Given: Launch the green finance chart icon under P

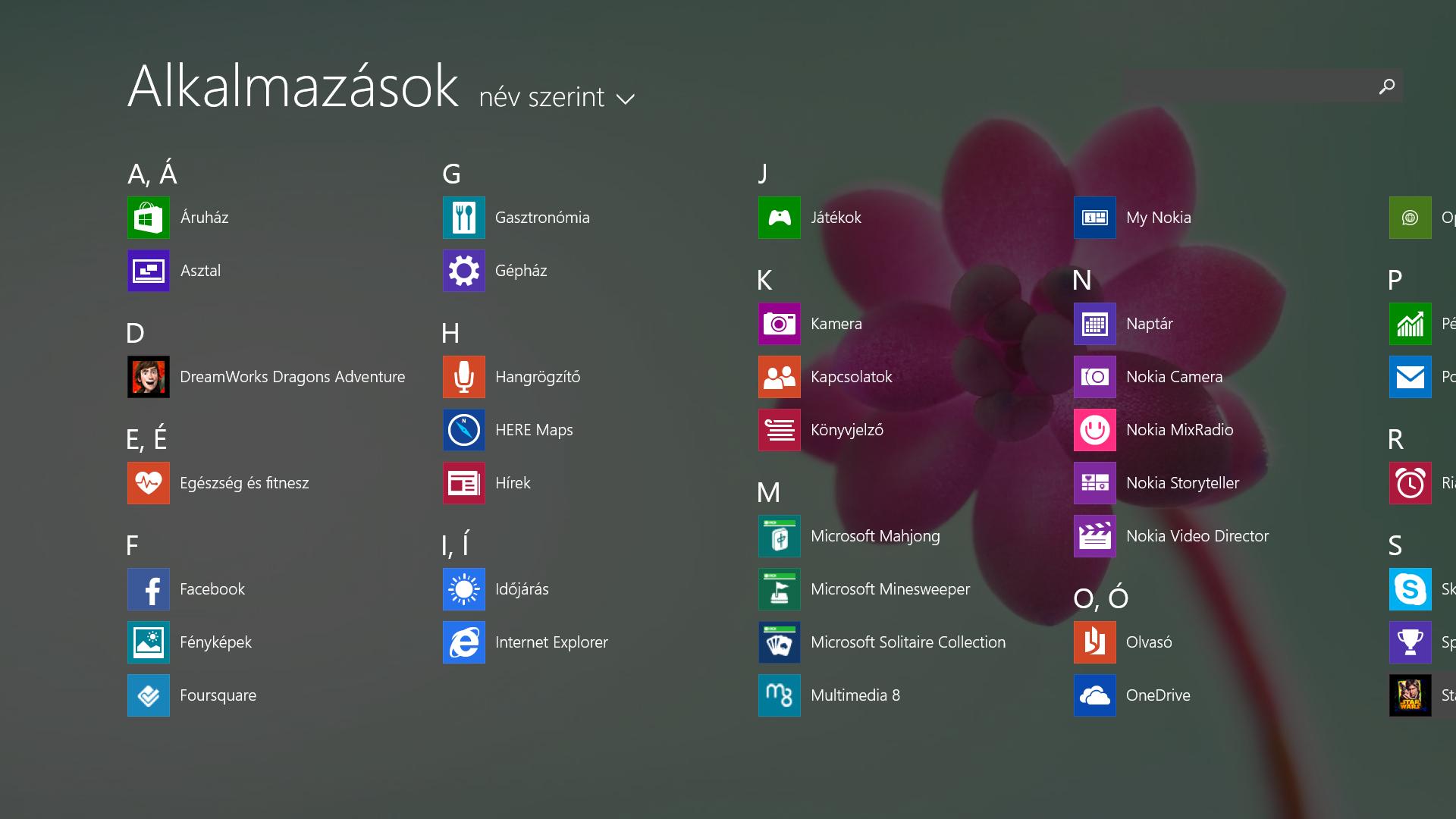Looking at the screenshot, I should pyautogui.click(x=1410, y=324).
